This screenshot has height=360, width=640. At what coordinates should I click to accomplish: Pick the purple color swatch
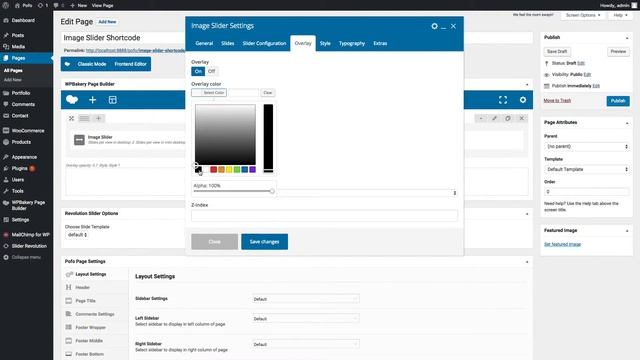pyautogui.click(x=253, y=169)
